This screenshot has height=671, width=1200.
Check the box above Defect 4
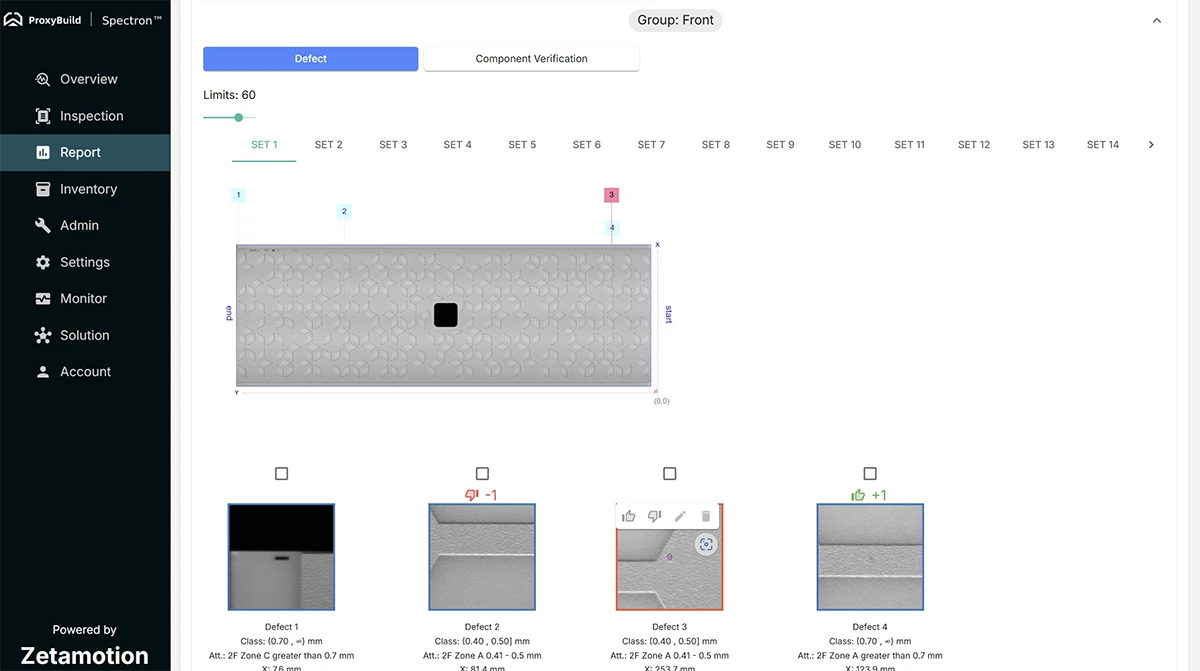(x=870, y=473)
